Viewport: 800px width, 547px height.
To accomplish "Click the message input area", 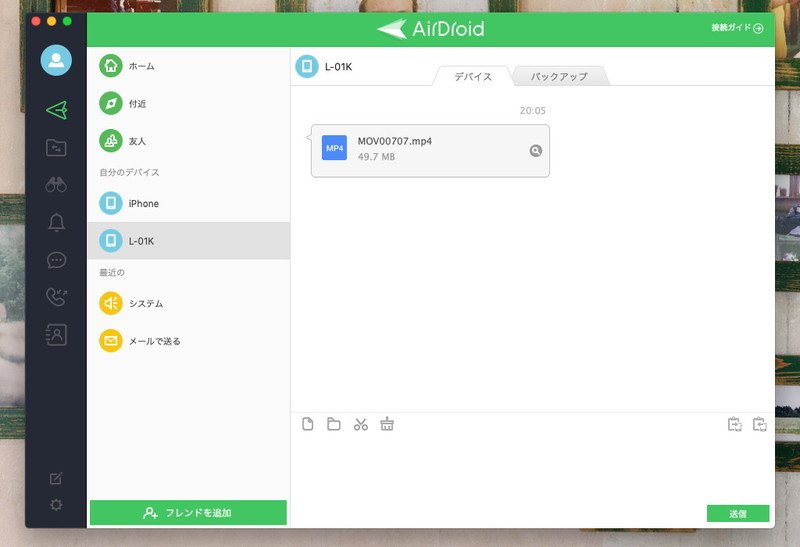I will click(x=532, y=469).
